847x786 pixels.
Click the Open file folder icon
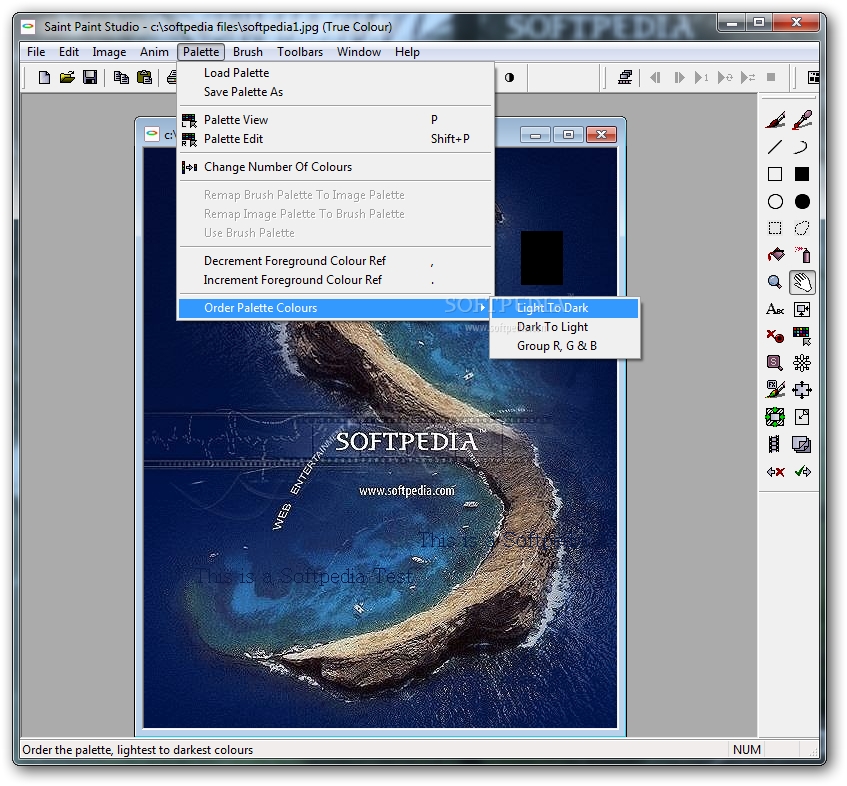pos(67,78)
